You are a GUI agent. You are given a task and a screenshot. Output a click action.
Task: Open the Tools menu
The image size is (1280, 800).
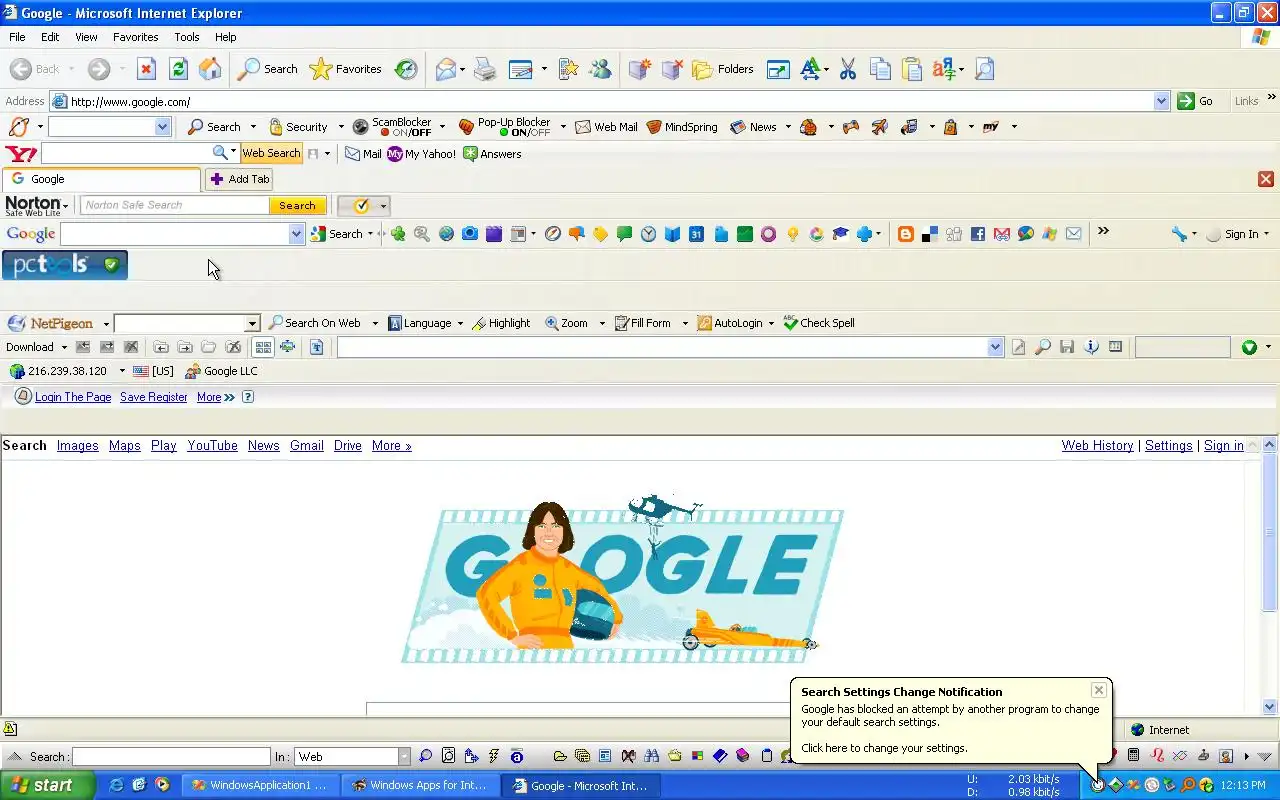point(187,37)
